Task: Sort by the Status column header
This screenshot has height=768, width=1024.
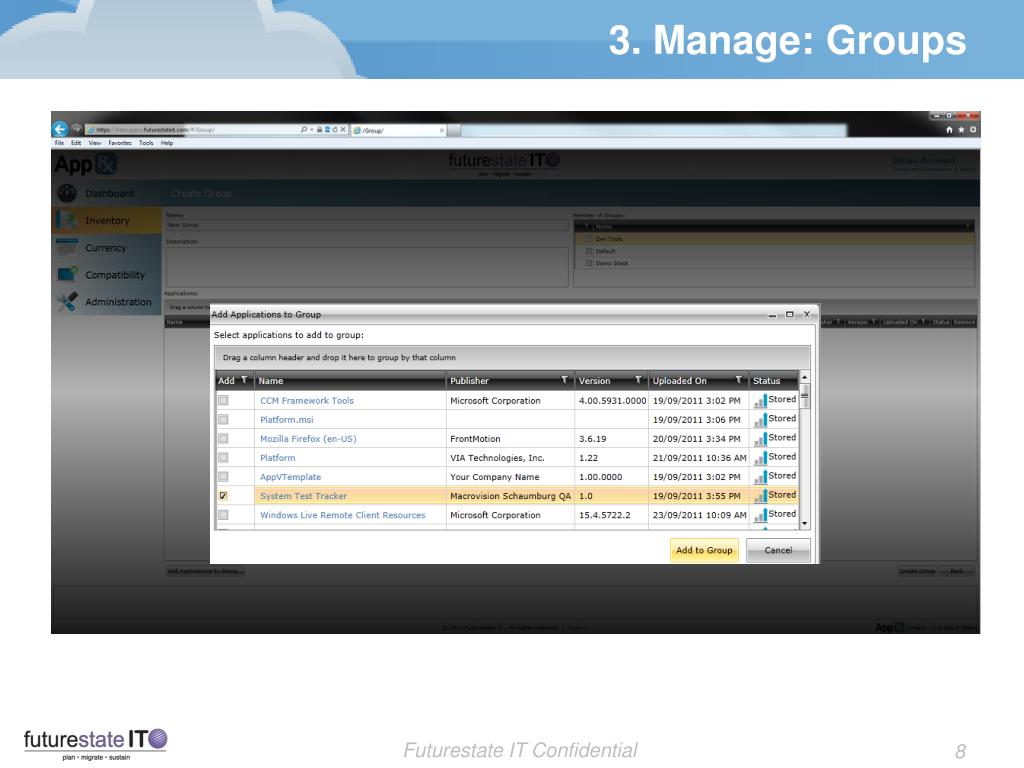Action: [773, 380]
